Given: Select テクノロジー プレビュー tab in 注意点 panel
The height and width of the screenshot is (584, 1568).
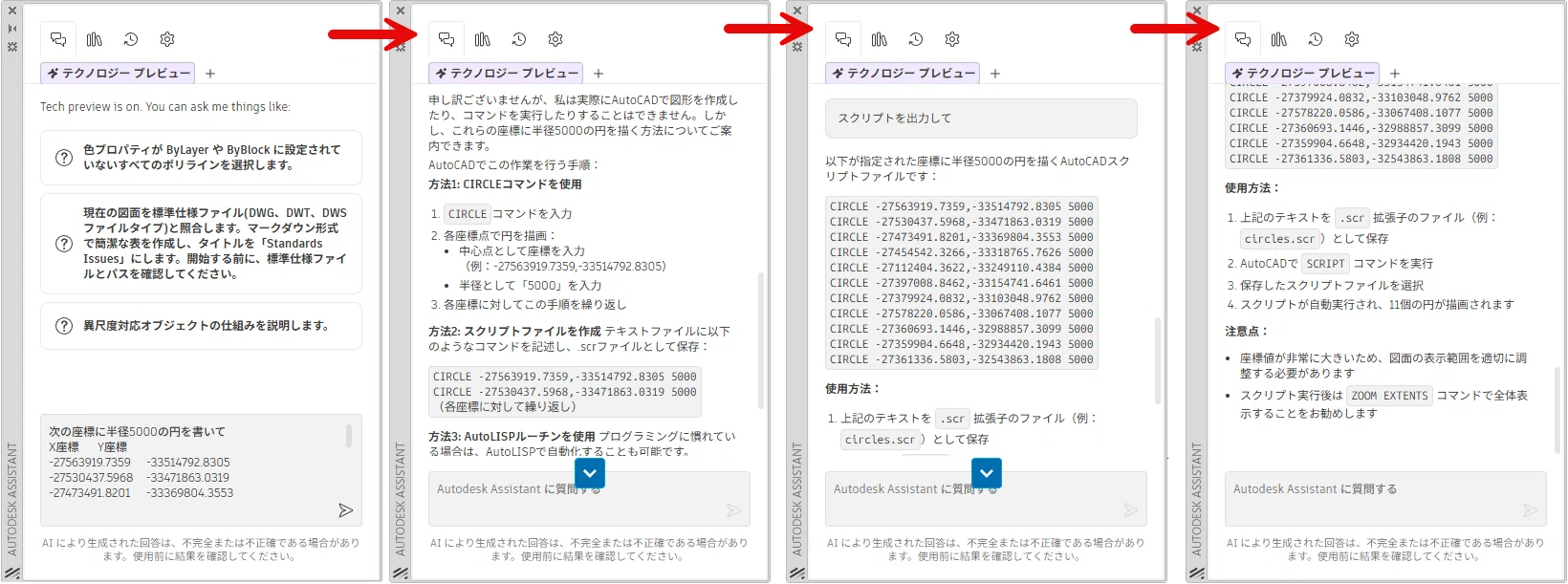Looking at the screenshot, I should (x=1302, y=73).
